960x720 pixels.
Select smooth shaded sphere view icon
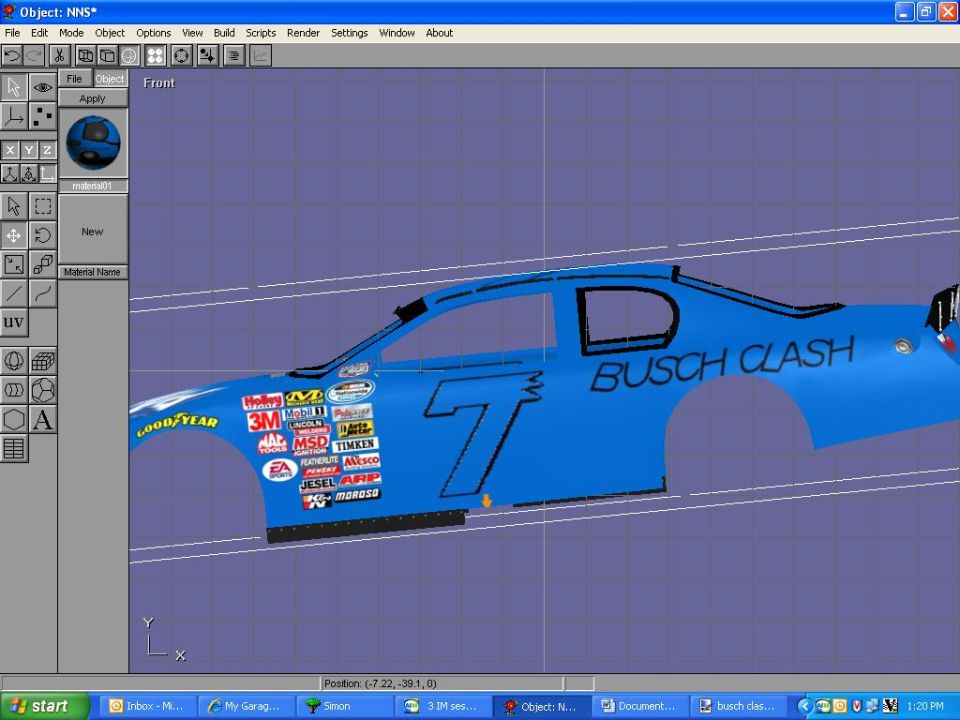pos(129,56)
